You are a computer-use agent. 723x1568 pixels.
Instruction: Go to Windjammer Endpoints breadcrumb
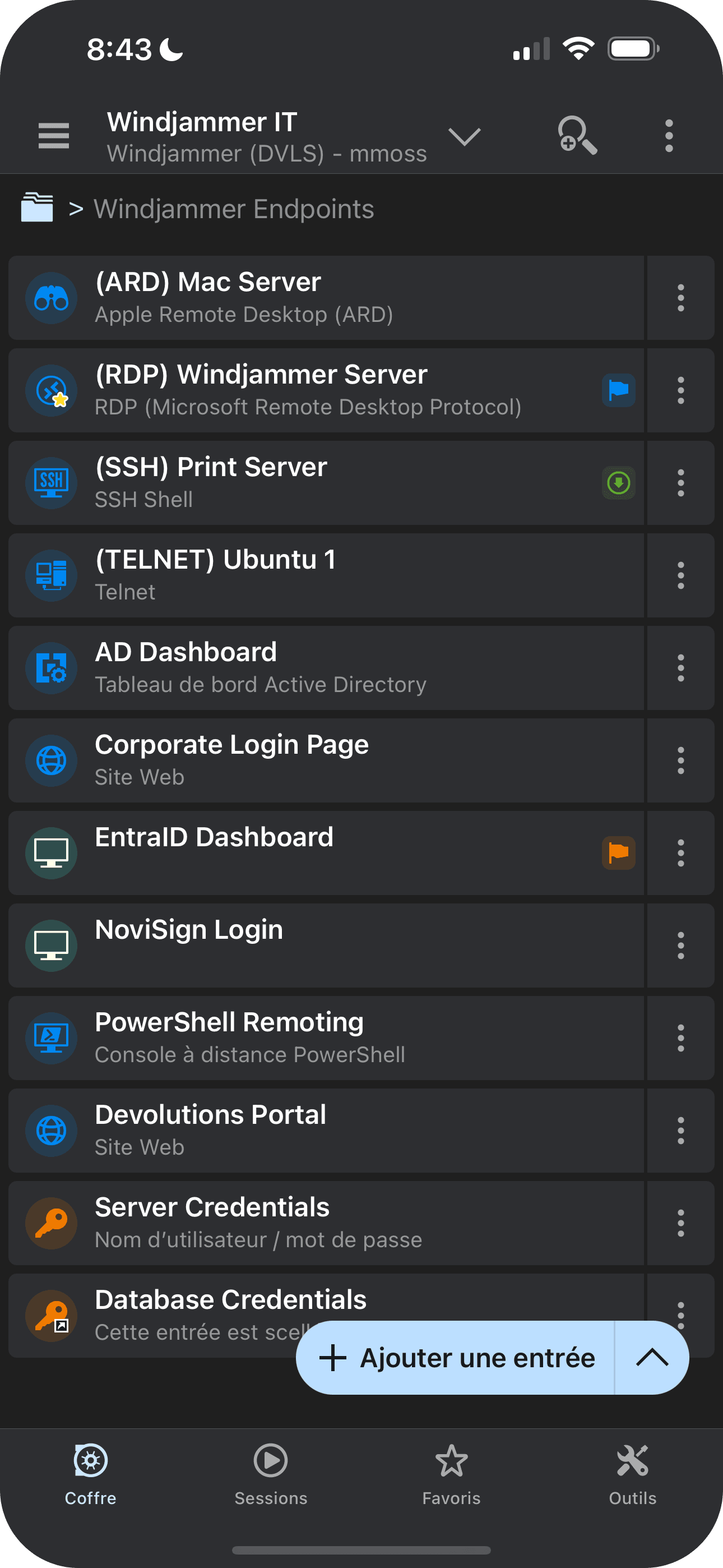pyautogui.click(x=234, y=209)
